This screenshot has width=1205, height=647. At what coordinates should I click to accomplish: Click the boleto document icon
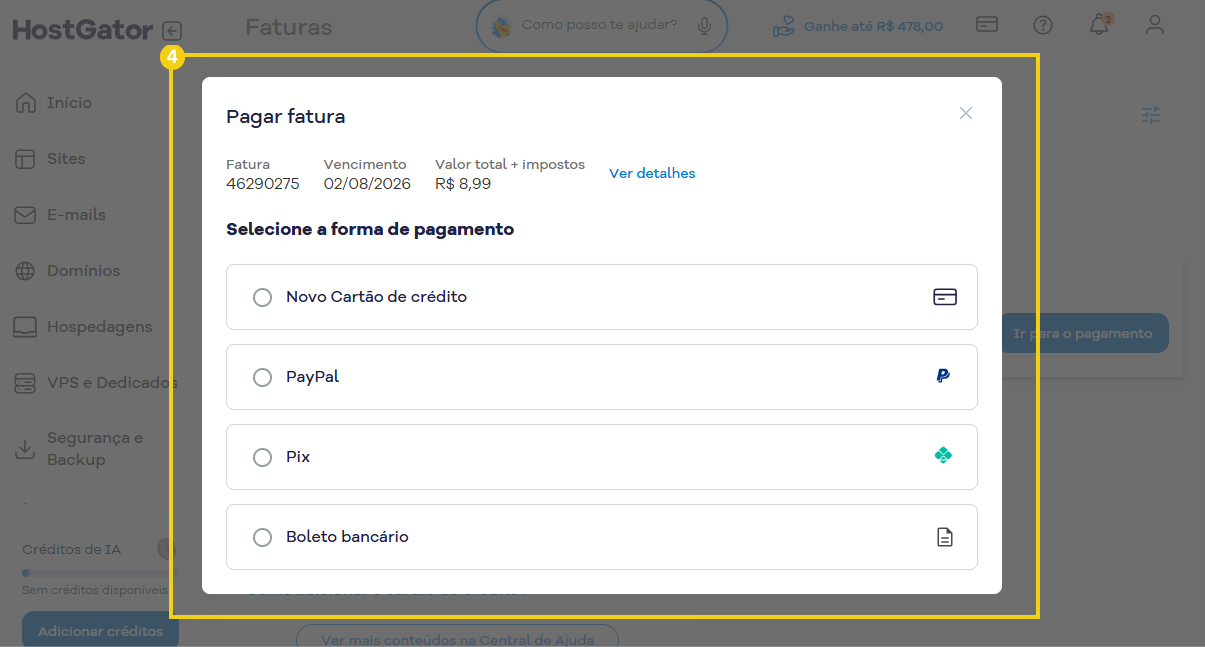click(x=944, y=537)
